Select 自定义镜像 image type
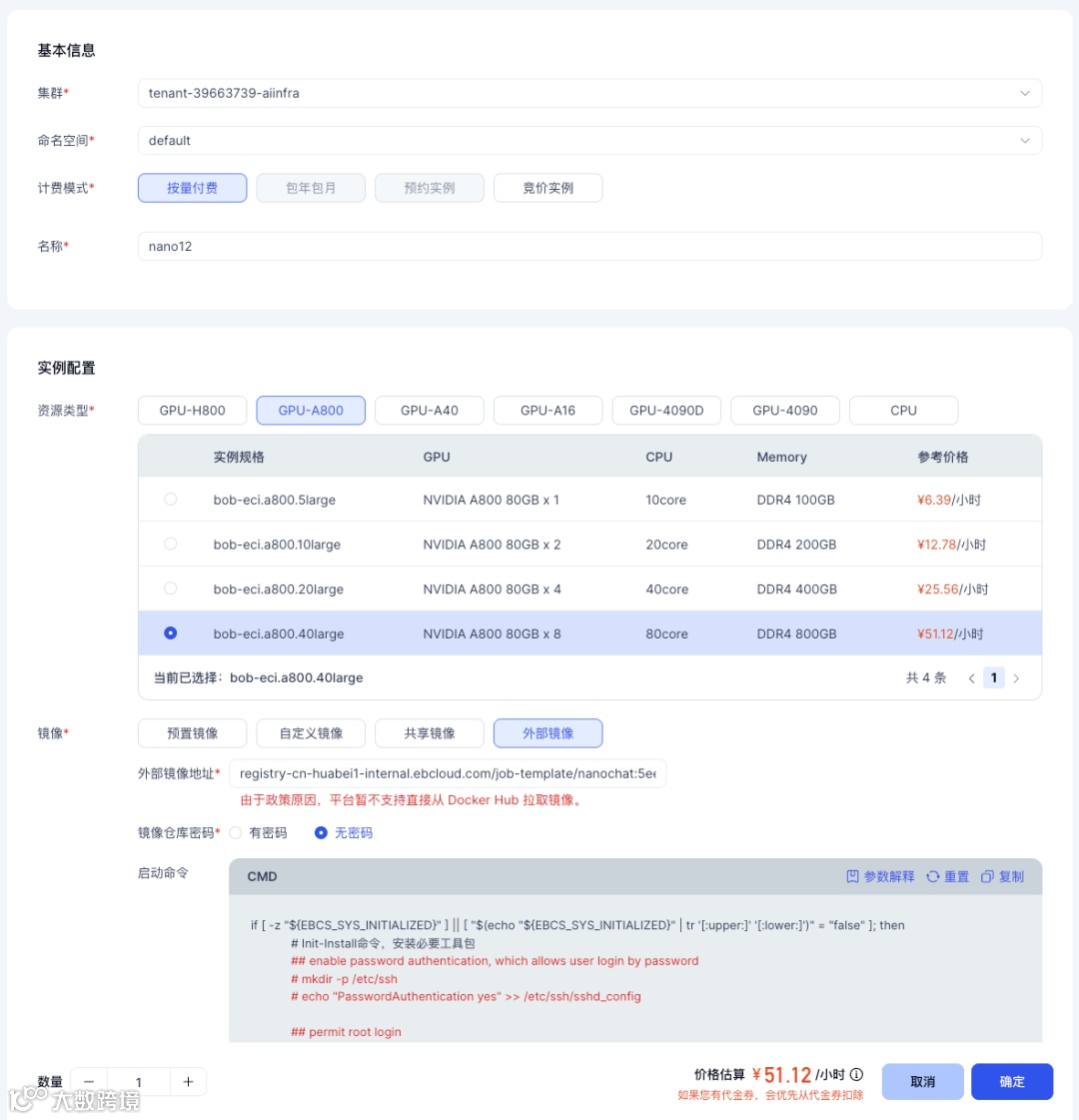1079x1120 pixels. [311, 733]
